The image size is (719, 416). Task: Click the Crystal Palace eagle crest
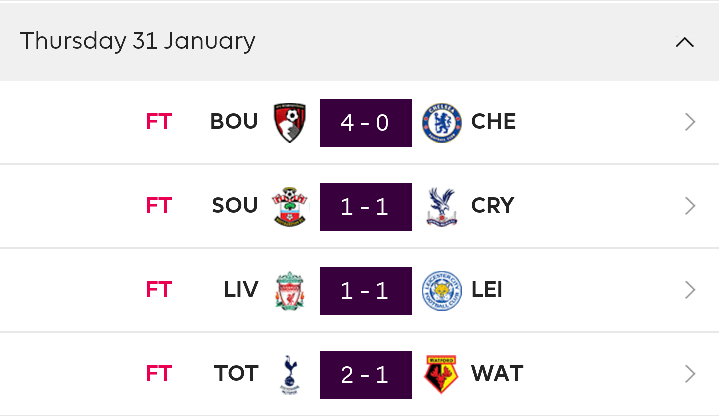442,207
